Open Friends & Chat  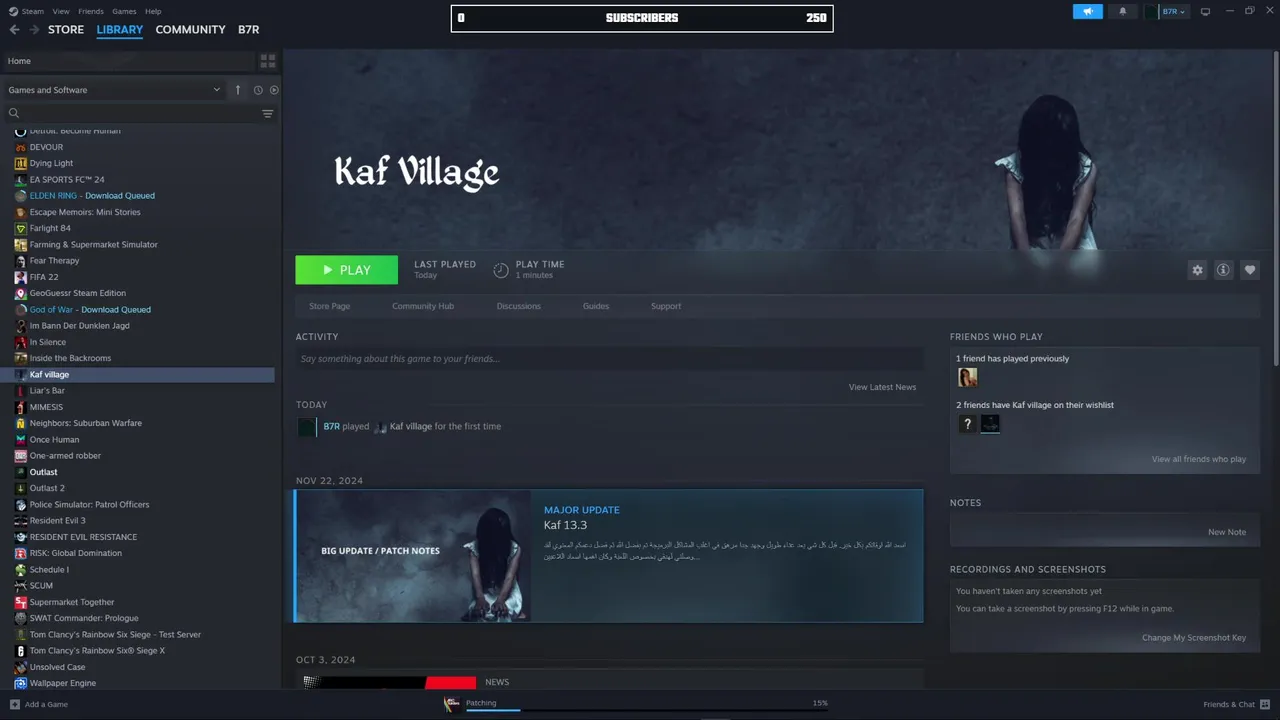(x=1236, y=704)
